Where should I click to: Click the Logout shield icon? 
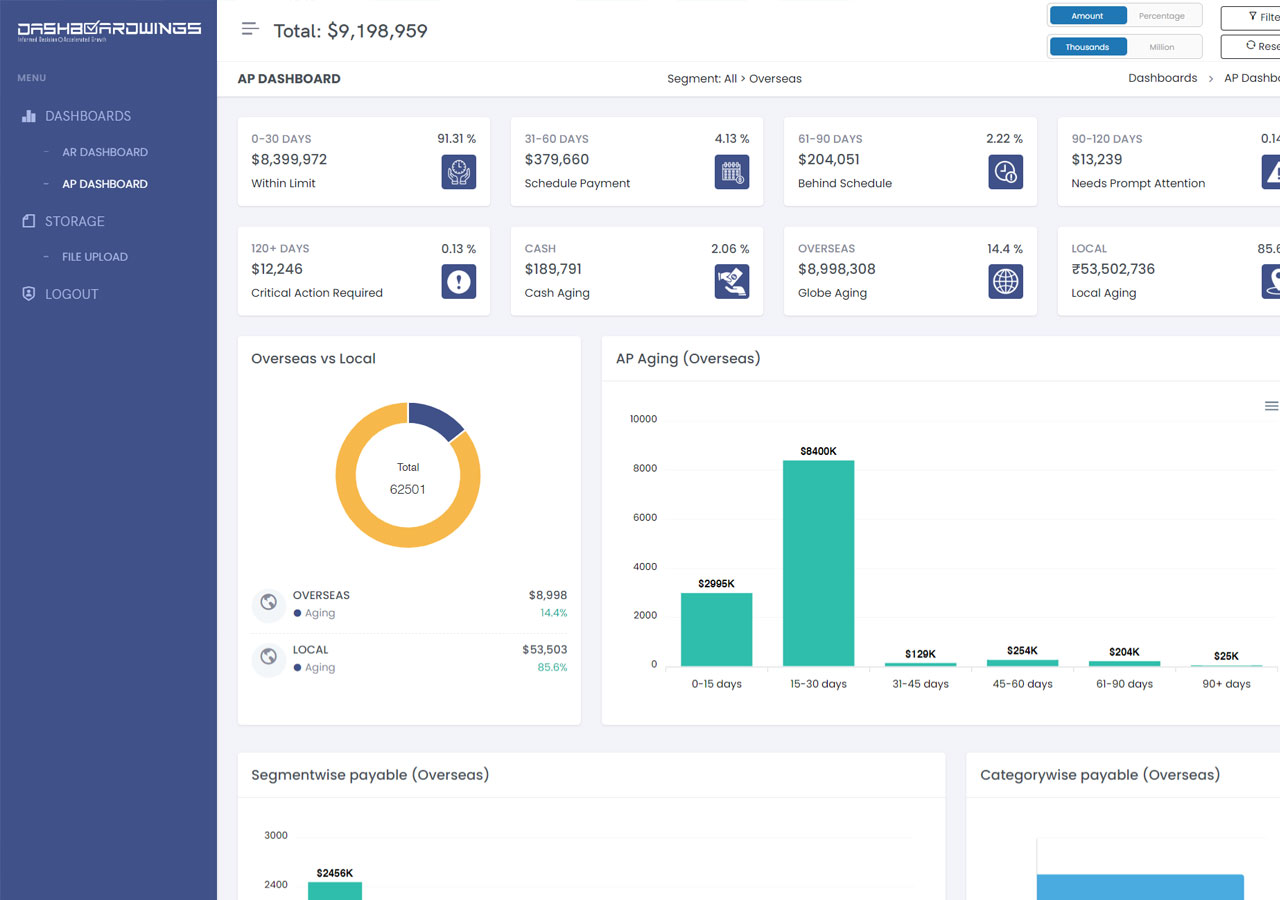pos(28,294)
